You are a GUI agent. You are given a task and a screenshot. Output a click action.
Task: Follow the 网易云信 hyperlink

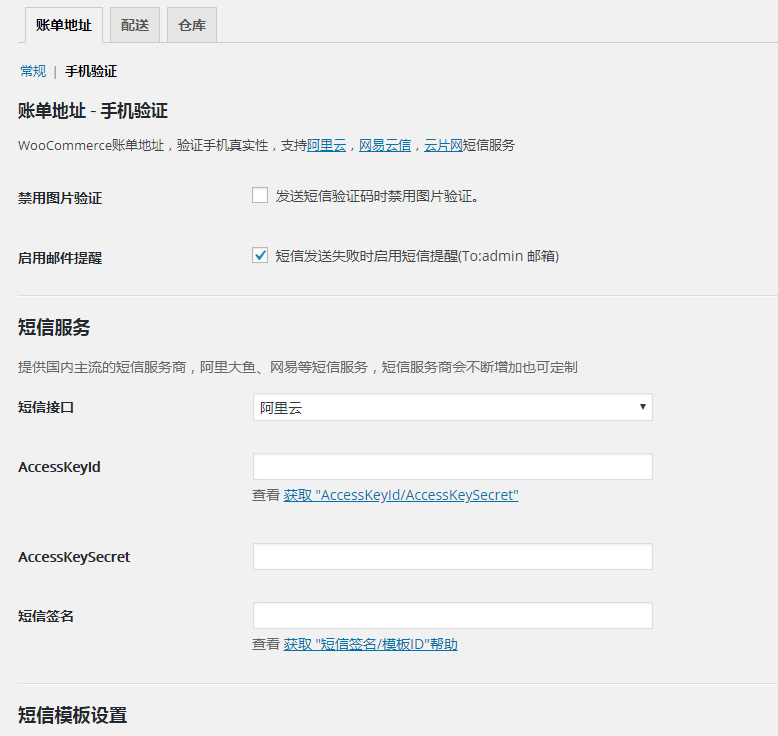pos(385,145)
